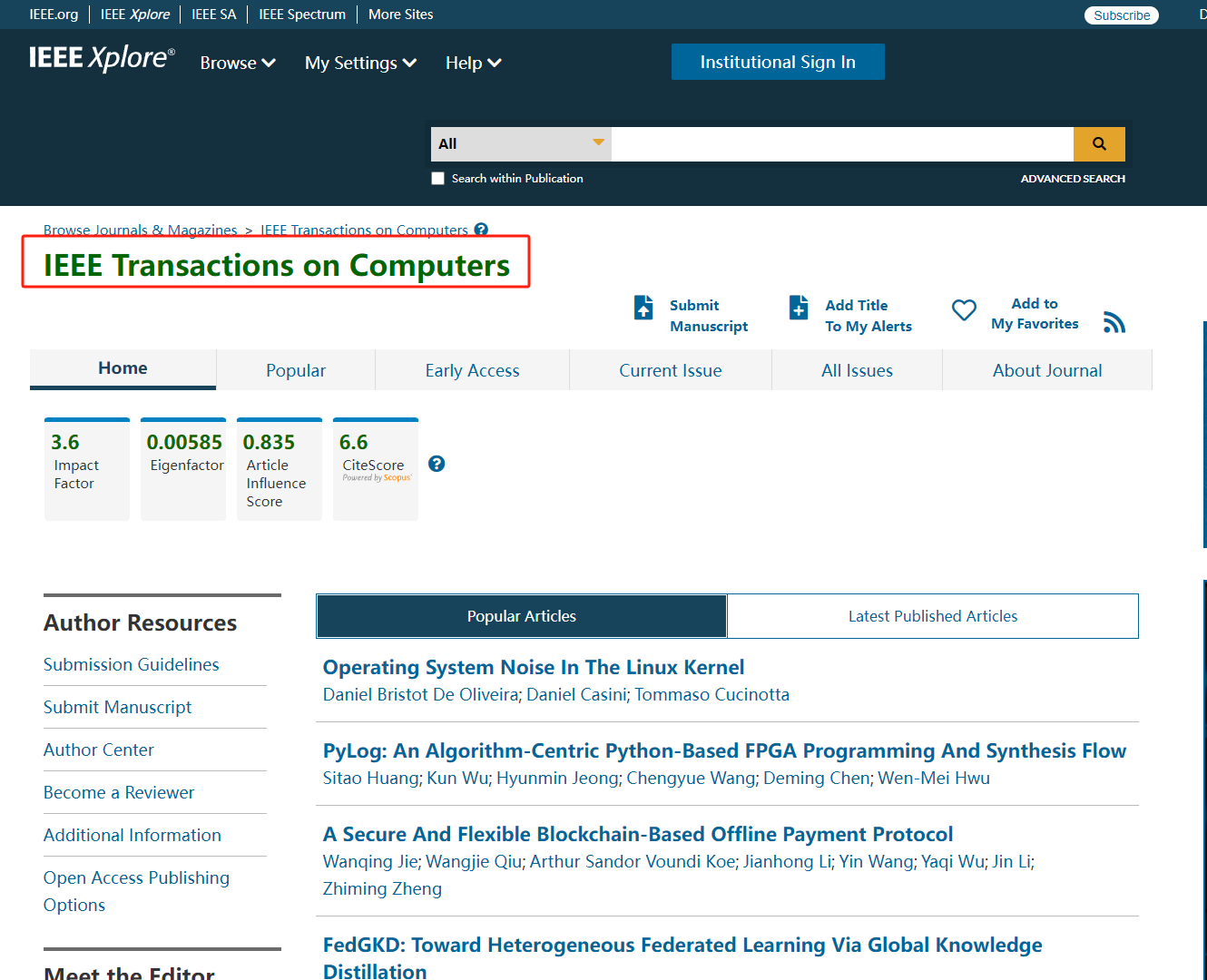
Task: Click author Sitao Huang
Action: coord(371,778)
